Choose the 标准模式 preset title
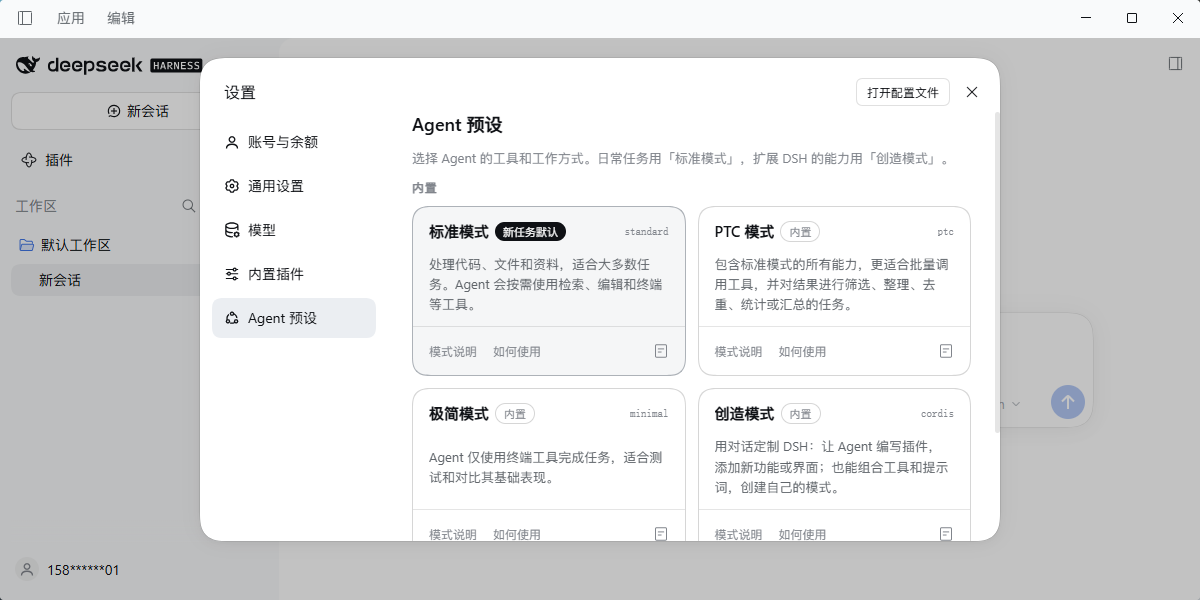This screenshot has width=1200, height=600. click(459, 232)
